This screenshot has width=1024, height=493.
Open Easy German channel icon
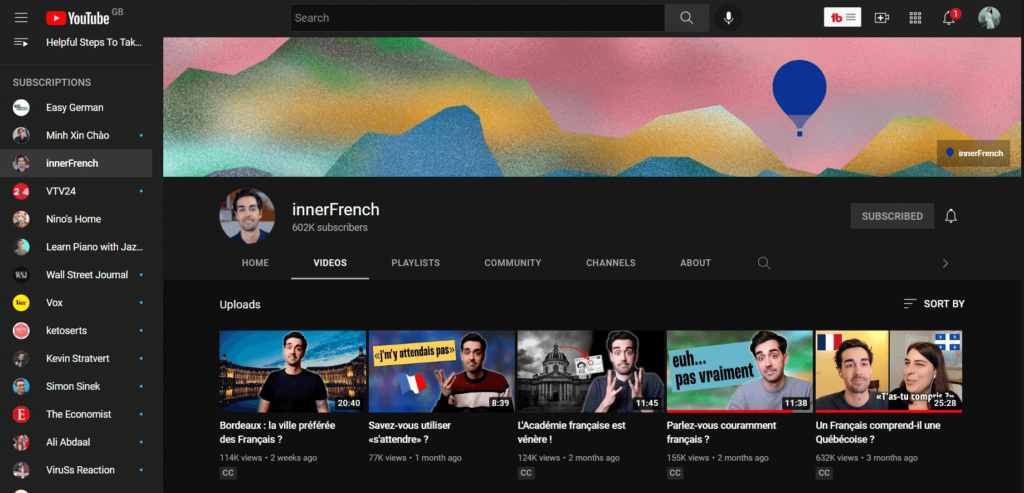(x=21, y=108)
